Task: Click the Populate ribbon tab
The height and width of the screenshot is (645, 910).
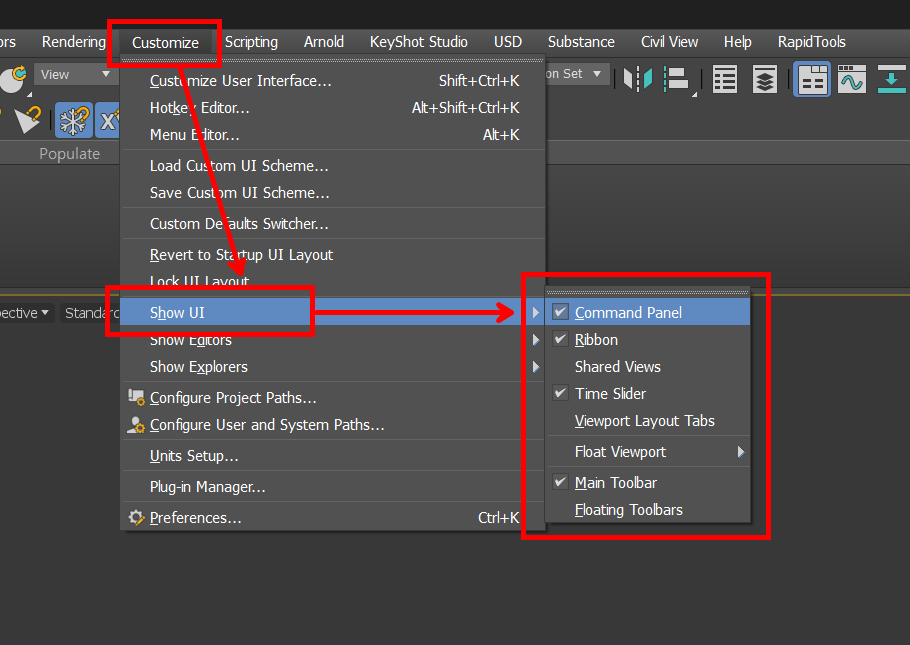Action: coord(70,153)
